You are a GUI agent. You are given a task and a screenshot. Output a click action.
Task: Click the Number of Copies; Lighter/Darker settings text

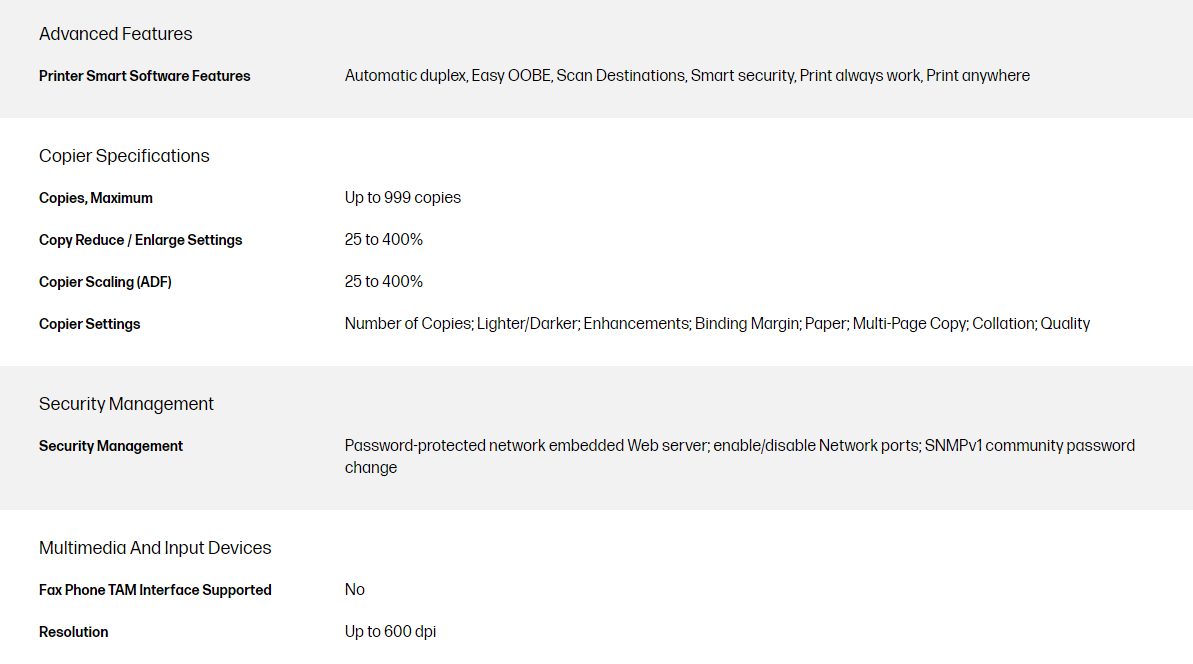(x=717, y=324)
